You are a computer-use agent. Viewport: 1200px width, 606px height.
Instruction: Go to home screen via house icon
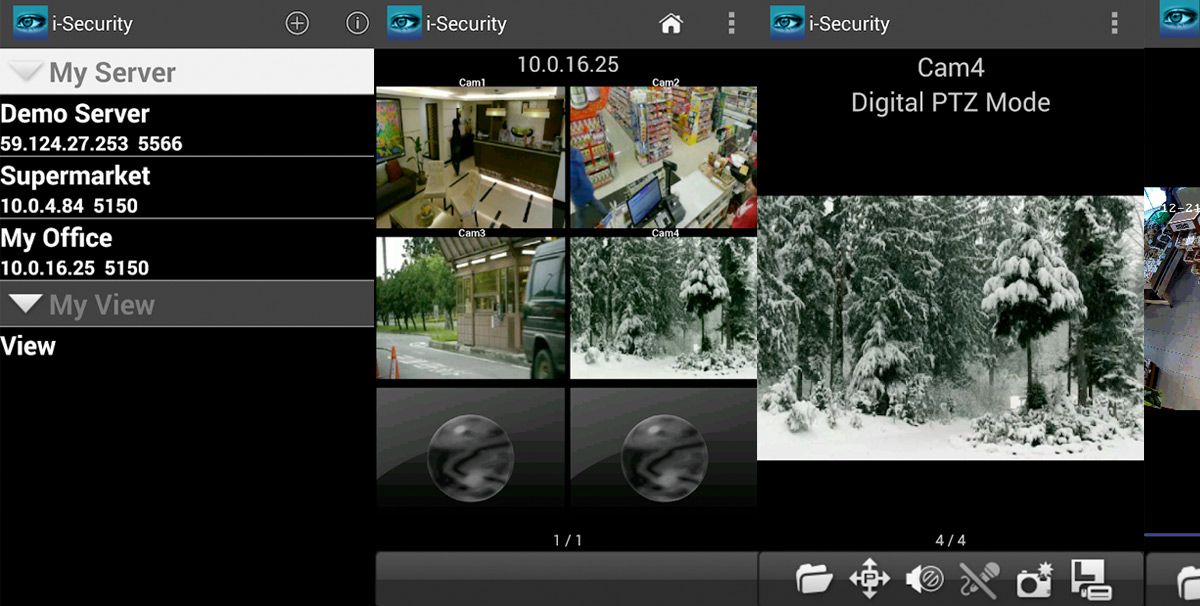click(x=671, y=23)
